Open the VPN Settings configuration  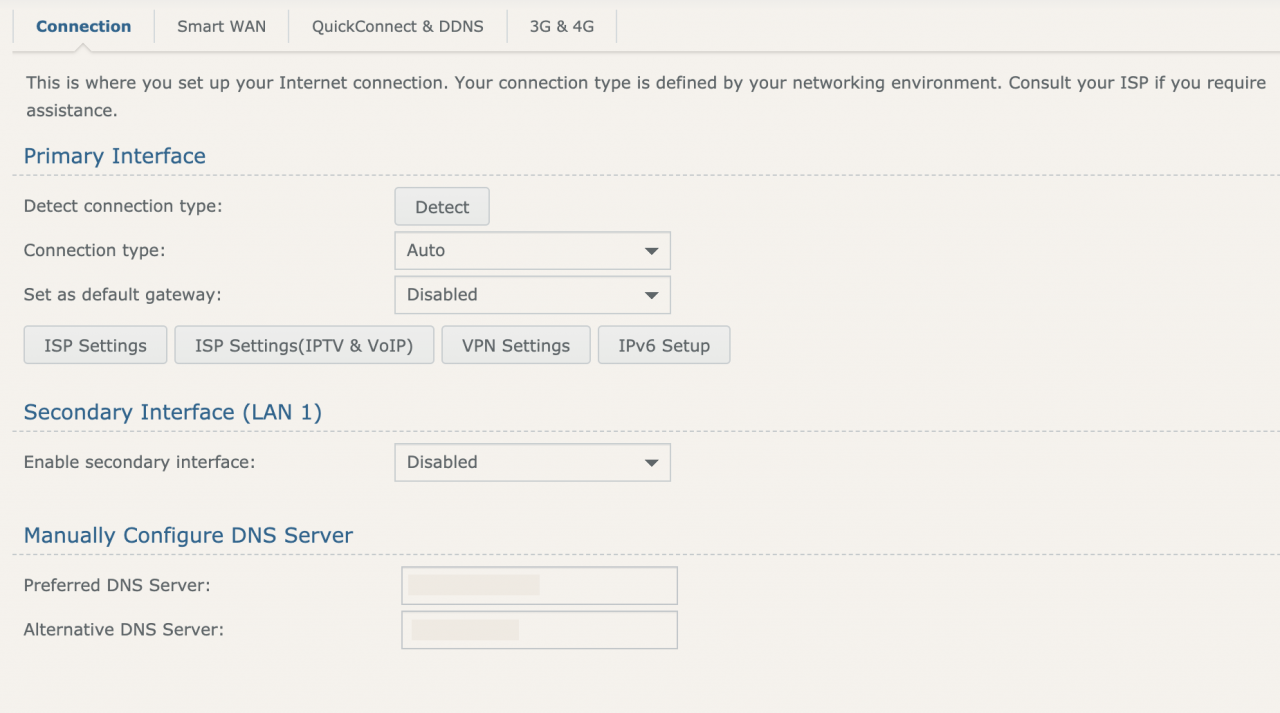(515, 344)
